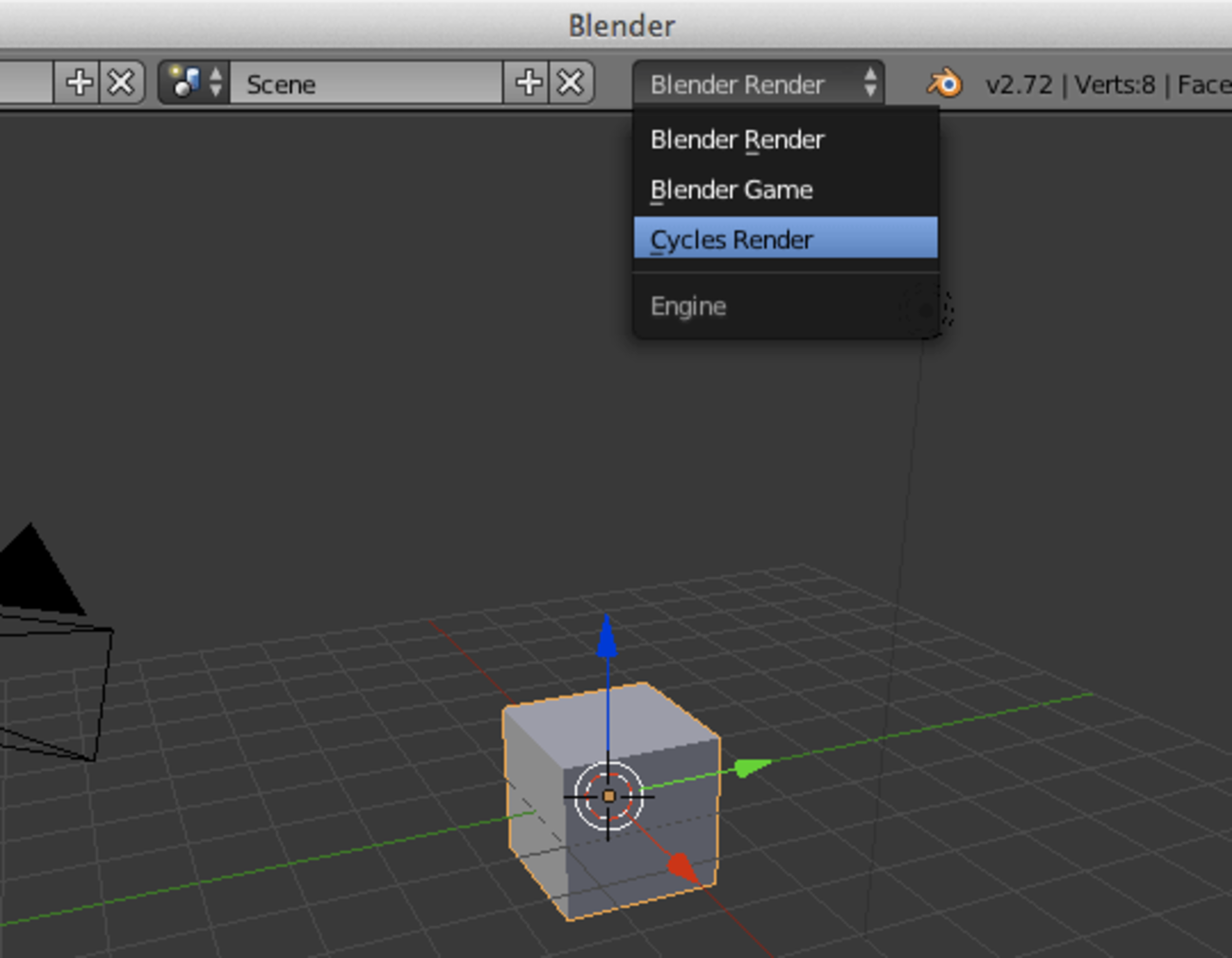The height and width of the screenshot is (958, 1232).
Task: Select the lamp object in the viewport
Action: (x=926, y=309)
